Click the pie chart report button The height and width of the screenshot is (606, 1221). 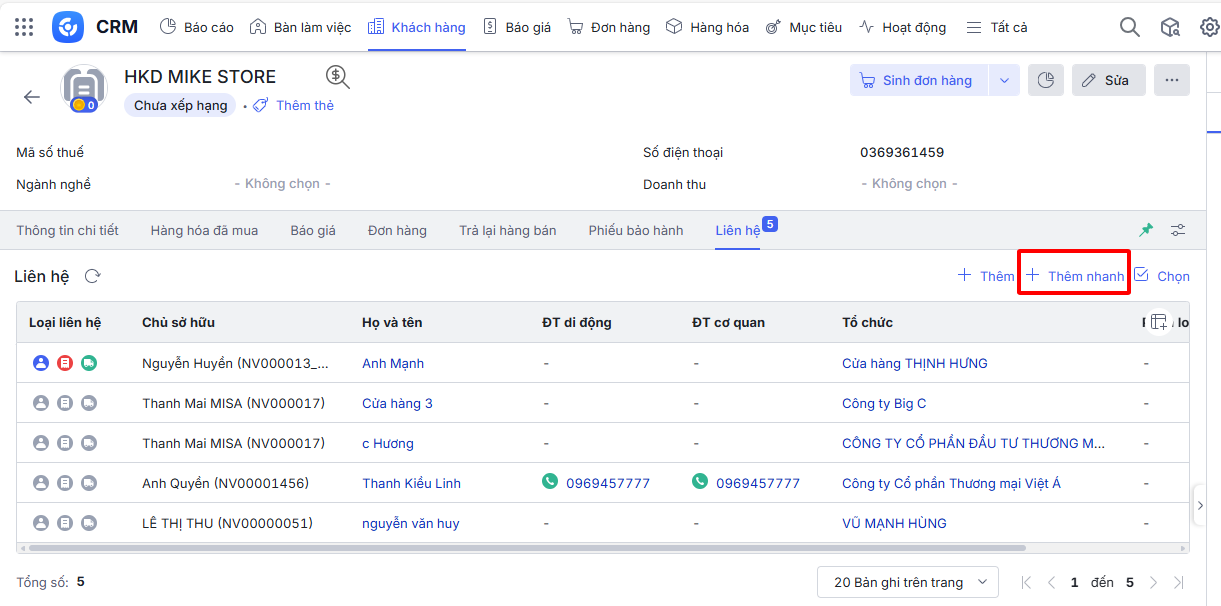pyautogui.click(x=1045, y=80)
